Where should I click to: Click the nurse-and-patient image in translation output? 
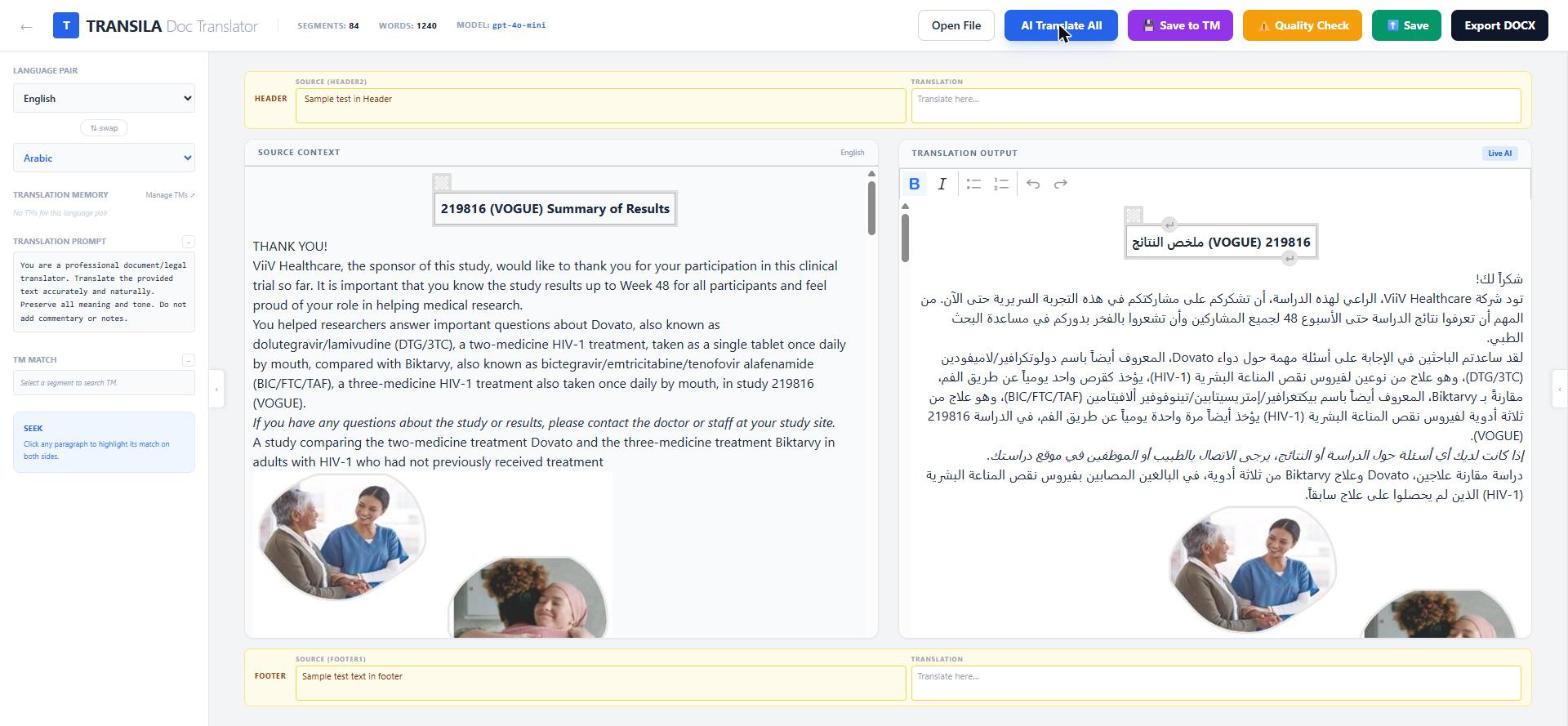[1252, 568]
